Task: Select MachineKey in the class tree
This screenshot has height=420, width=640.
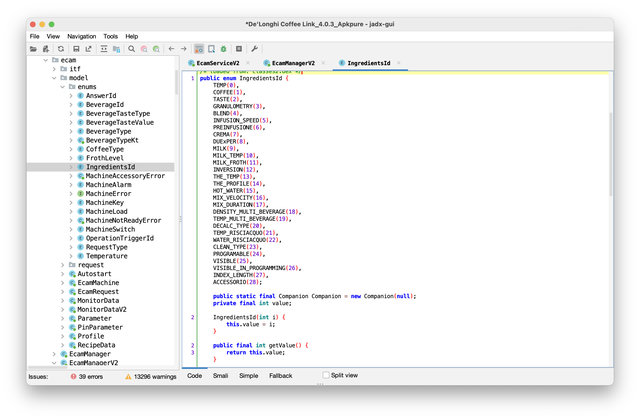Action: (104, 202)
